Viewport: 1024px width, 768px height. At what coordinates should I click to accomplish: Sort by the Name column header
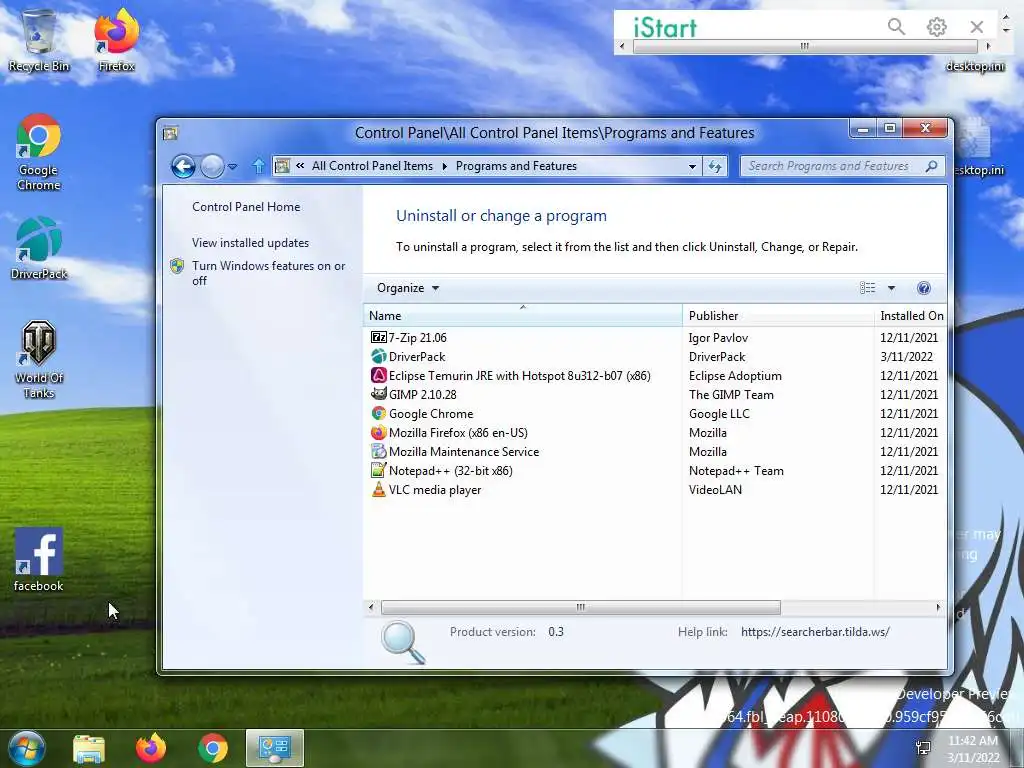pyautogui.click(x=522, y=315)
